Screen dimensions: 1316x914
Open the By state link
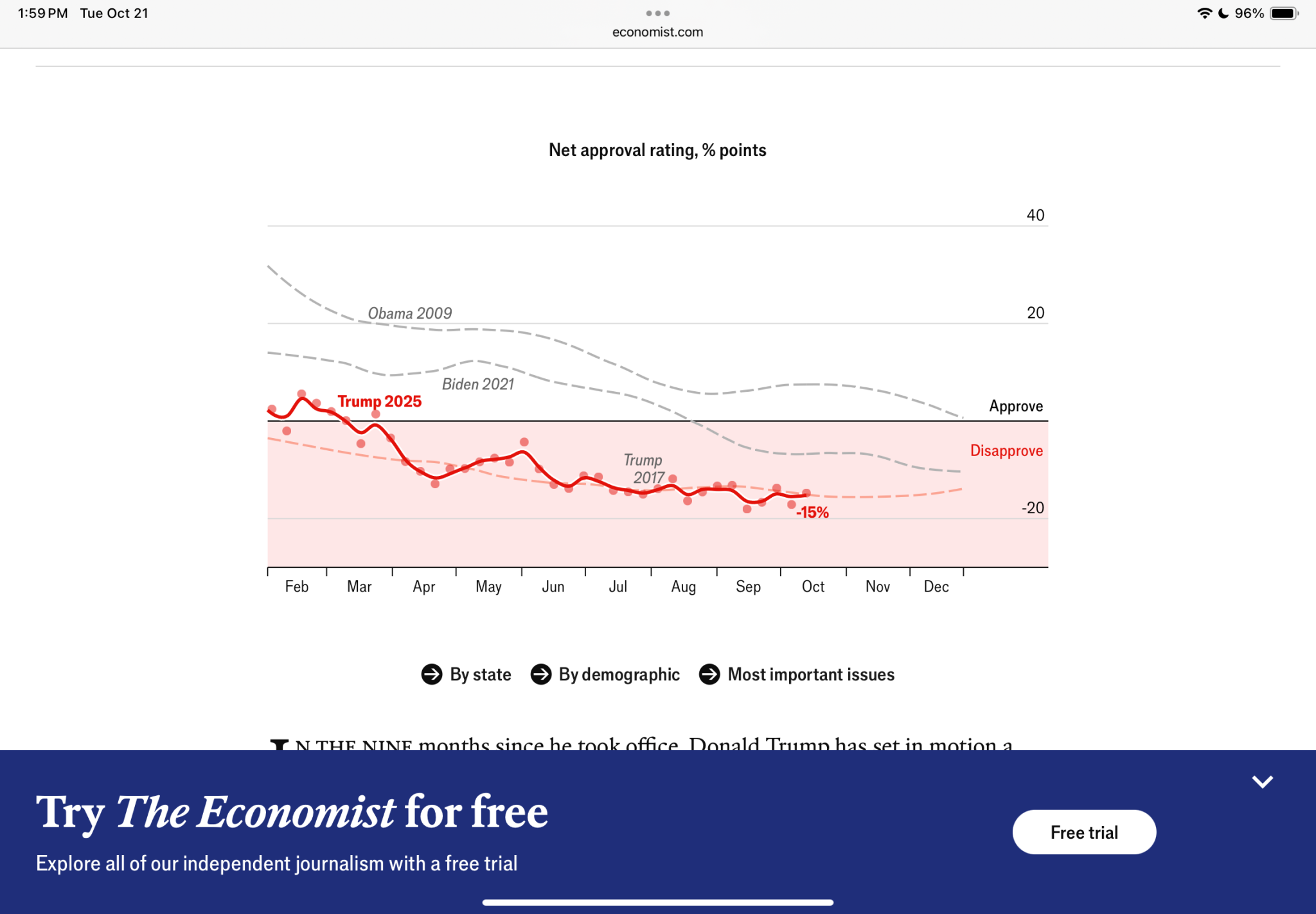click(480, 674)
